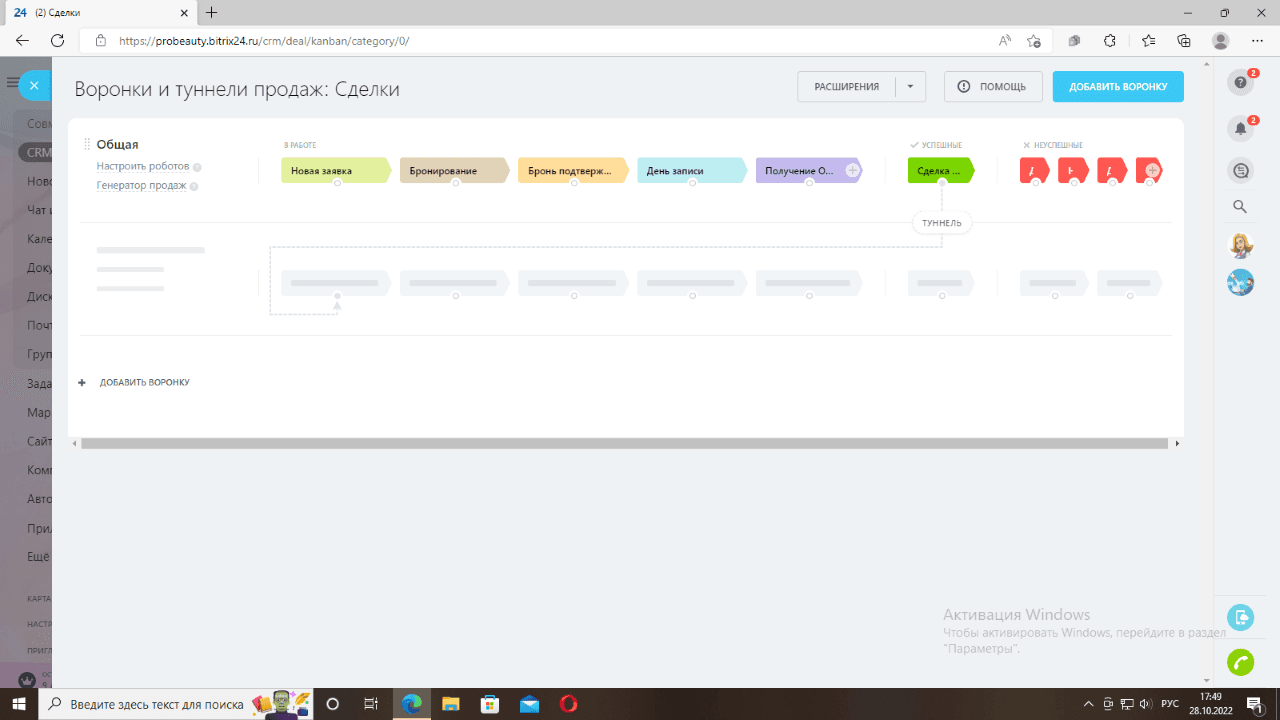Select the День записи stage
Image resolution: width=1280 pixels, height=720 pixels.
[692, 171]
